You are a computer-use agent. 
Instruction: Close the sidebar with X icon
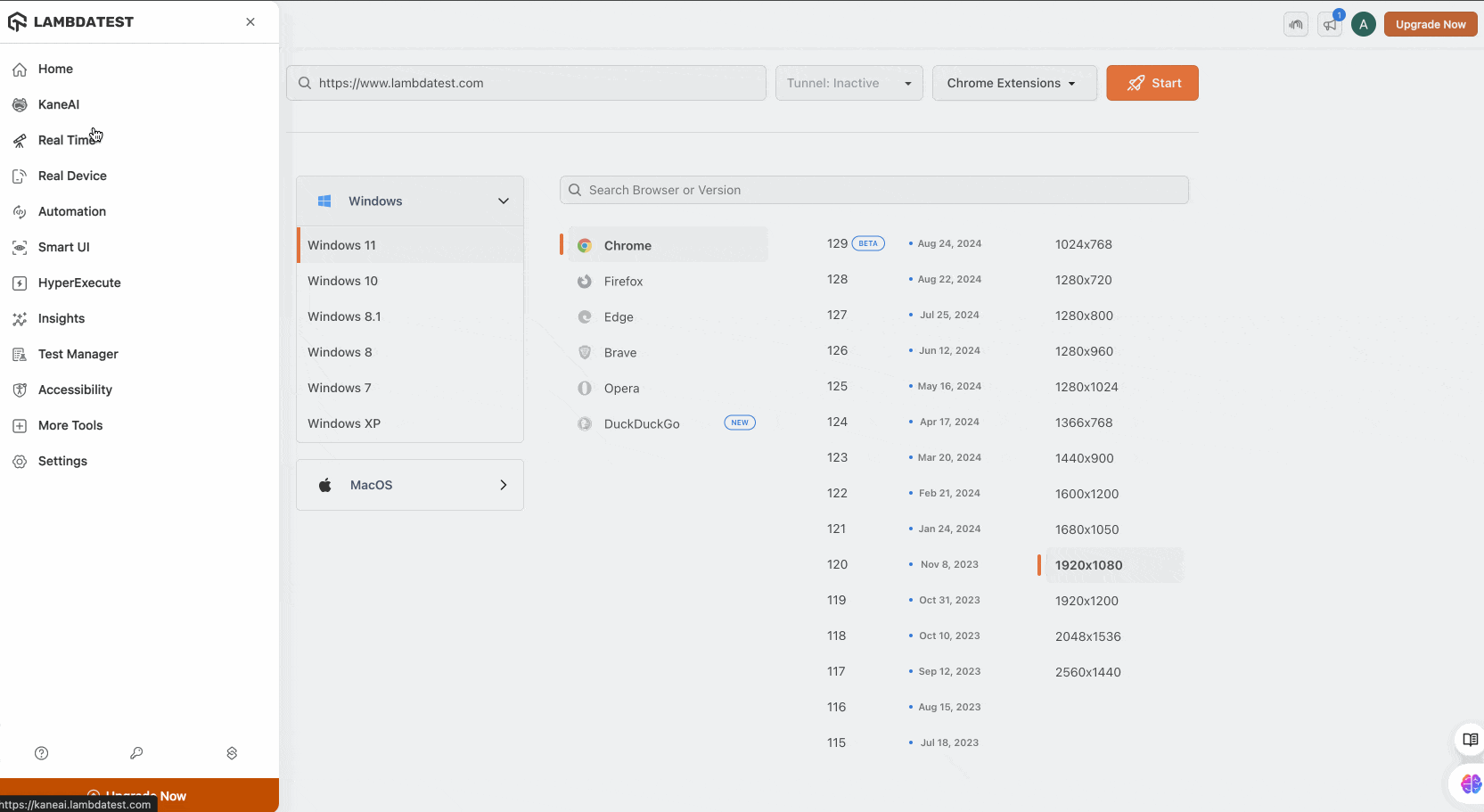coord(250,22)
